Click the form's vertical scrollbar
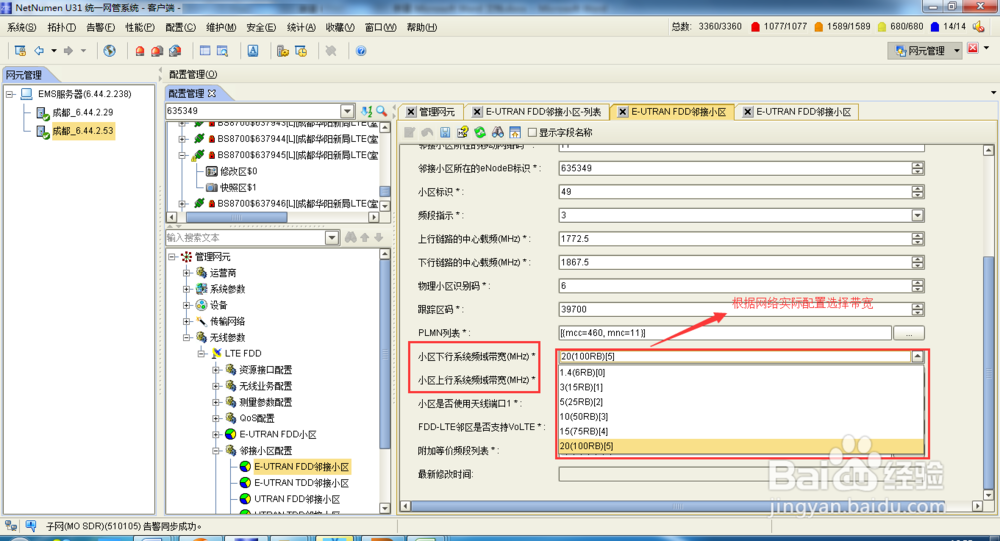1000x541 pixels. [x=988, y=322]
